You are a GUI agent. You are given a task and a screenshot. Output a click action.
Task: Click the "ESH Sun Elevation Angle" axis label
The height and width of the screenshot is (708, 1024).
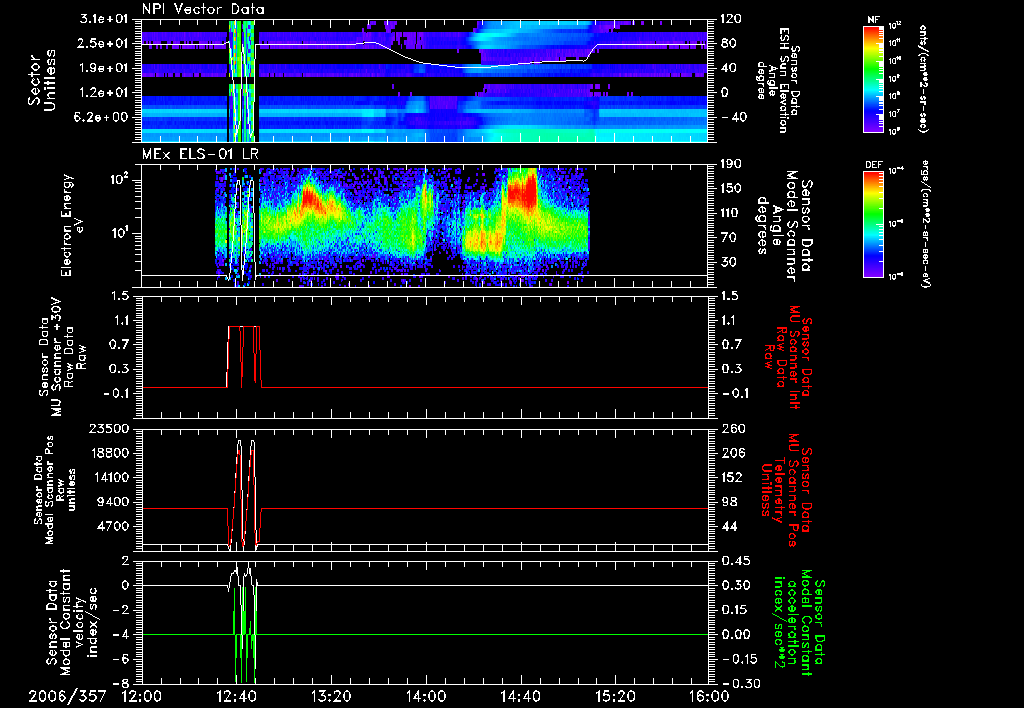[x=778, y=80]
